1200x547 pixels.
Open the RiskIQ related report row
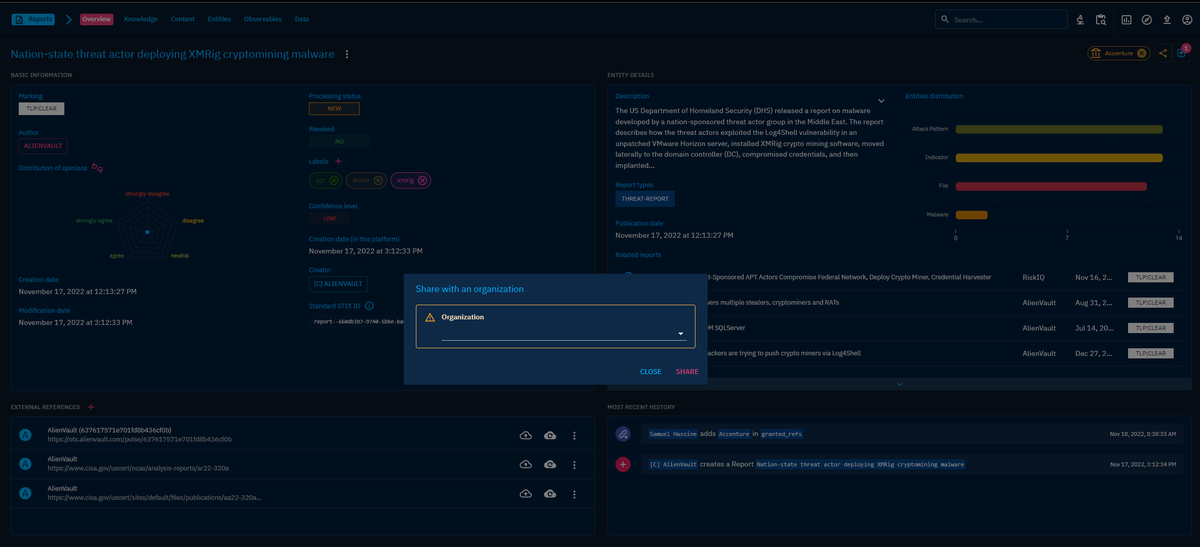(899, 276)
